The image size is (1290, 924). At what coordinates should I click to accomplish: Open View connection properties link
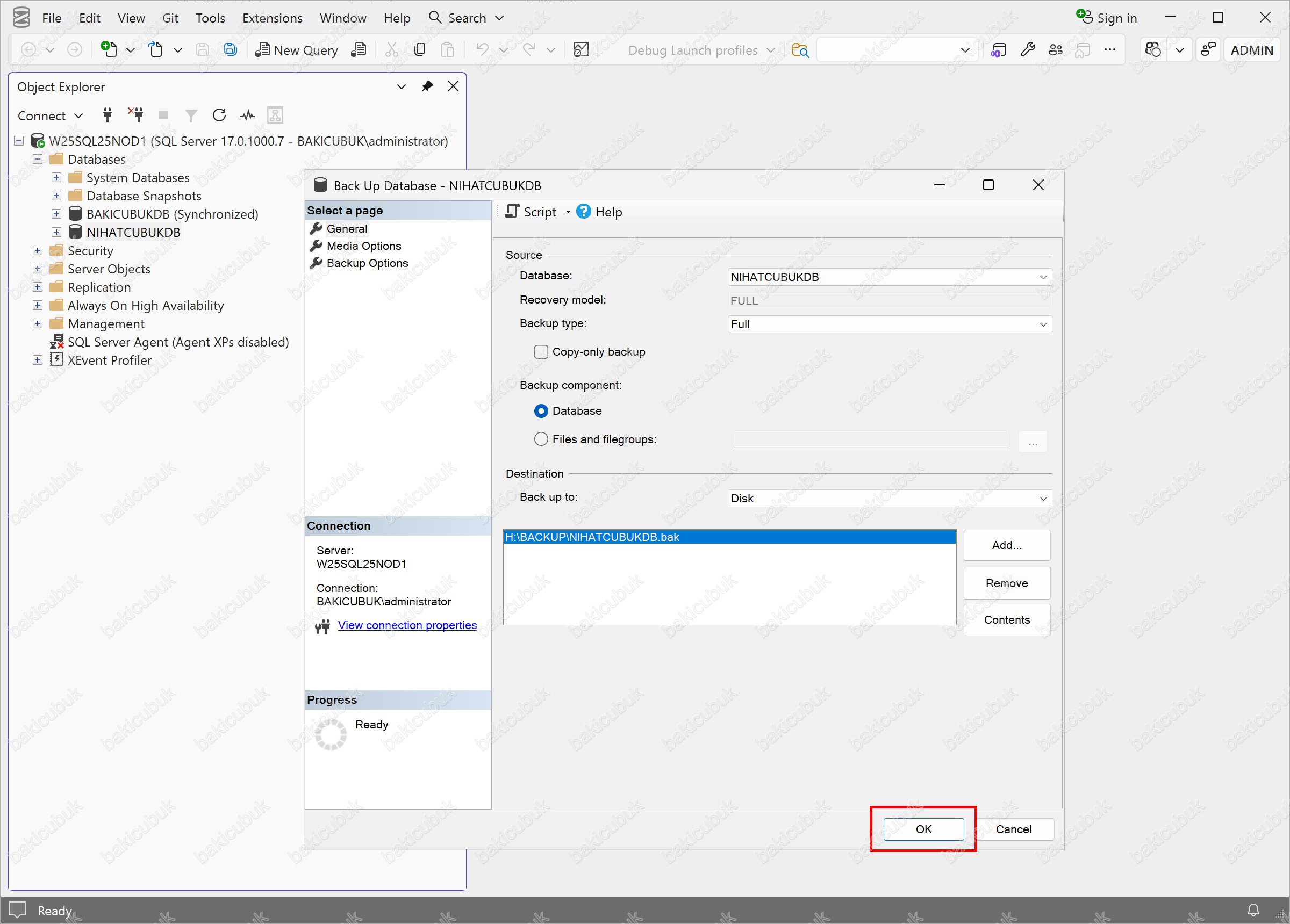pyautogui.click(x=407, y=625)
